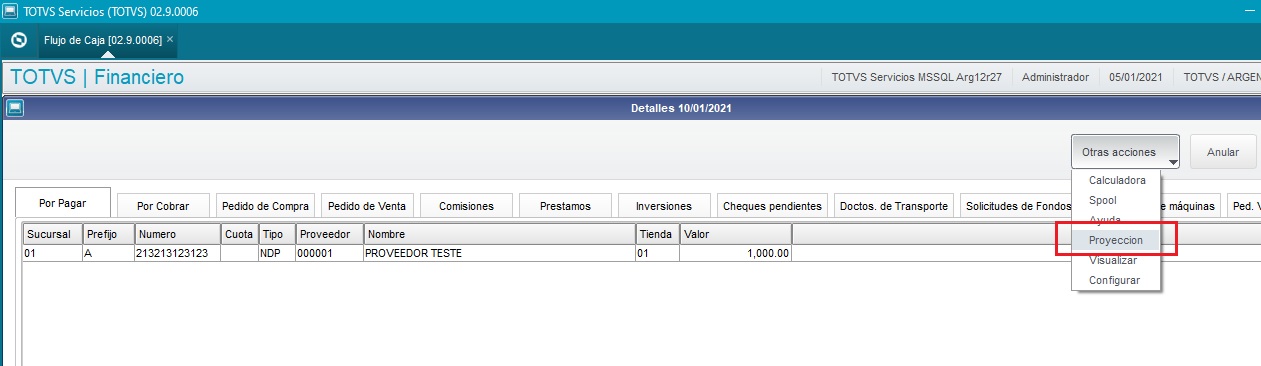Open the Pedido de Compra tab

[x=266, y=206]
